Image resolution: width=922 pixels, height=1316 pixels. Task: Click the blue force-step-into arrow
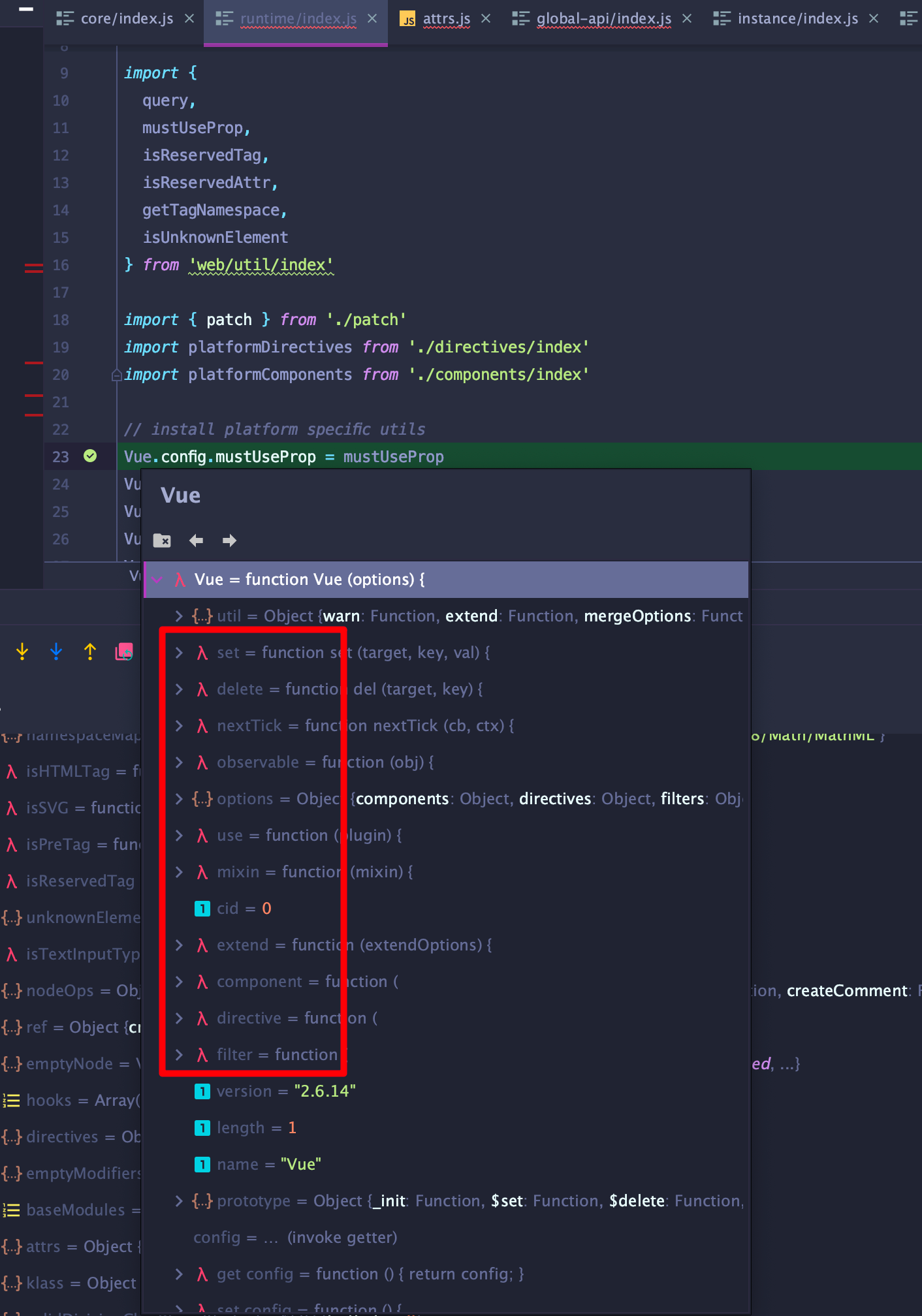[56, 651]
